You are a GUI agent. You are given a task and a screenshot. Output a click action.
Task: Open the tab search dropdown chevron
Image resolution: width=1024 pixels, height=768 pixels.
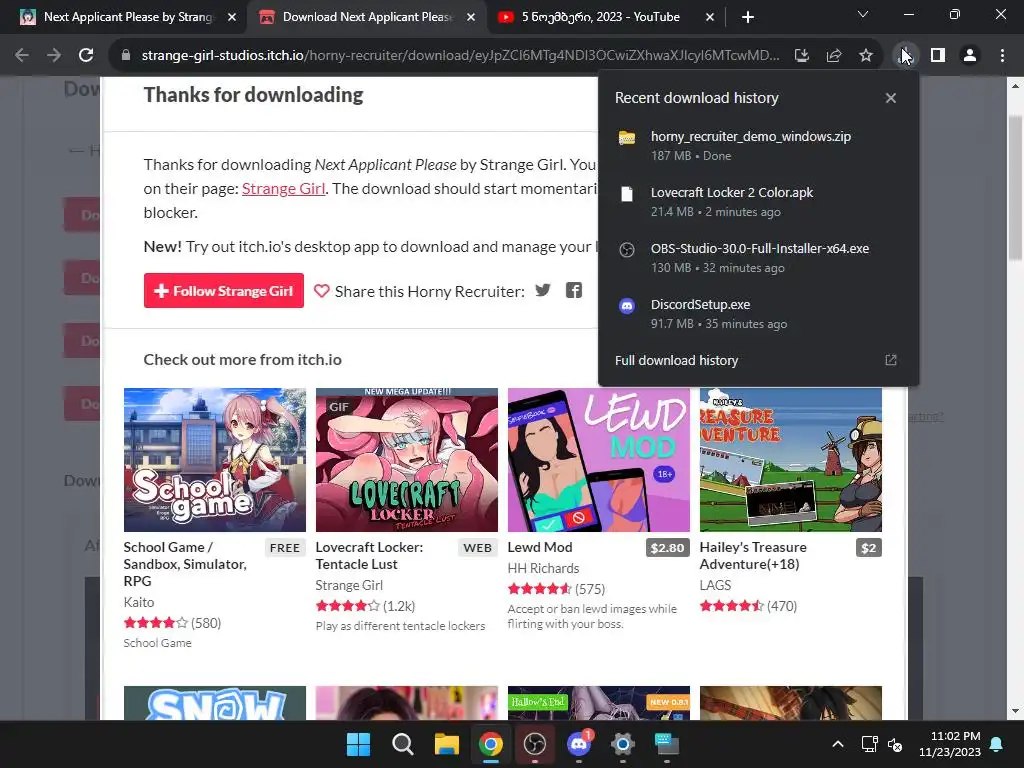pos(863,14)
